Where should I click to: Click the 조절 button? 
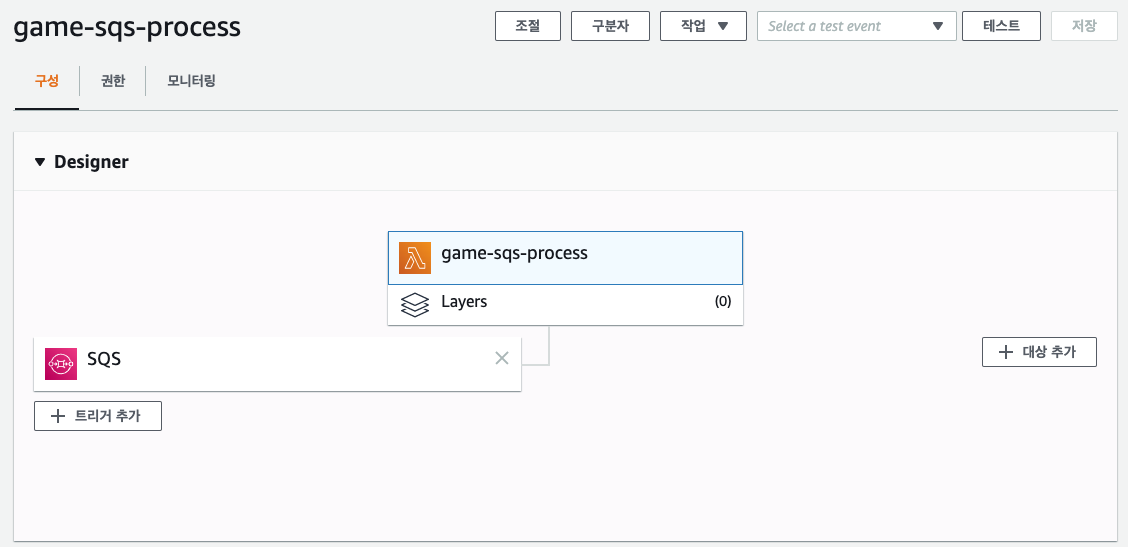tap(528, 26)
